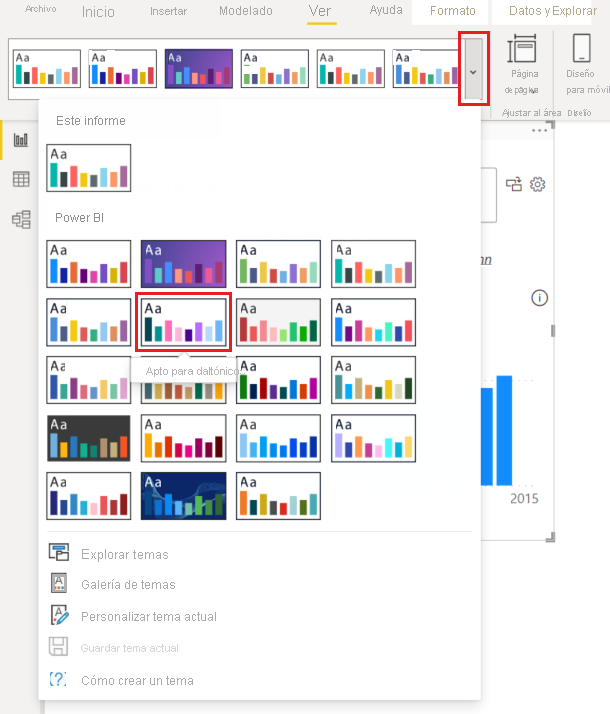Screen dimensions: 610x714
Task: Click the Guardar tema actual disk icon
Action: point(58,646)
